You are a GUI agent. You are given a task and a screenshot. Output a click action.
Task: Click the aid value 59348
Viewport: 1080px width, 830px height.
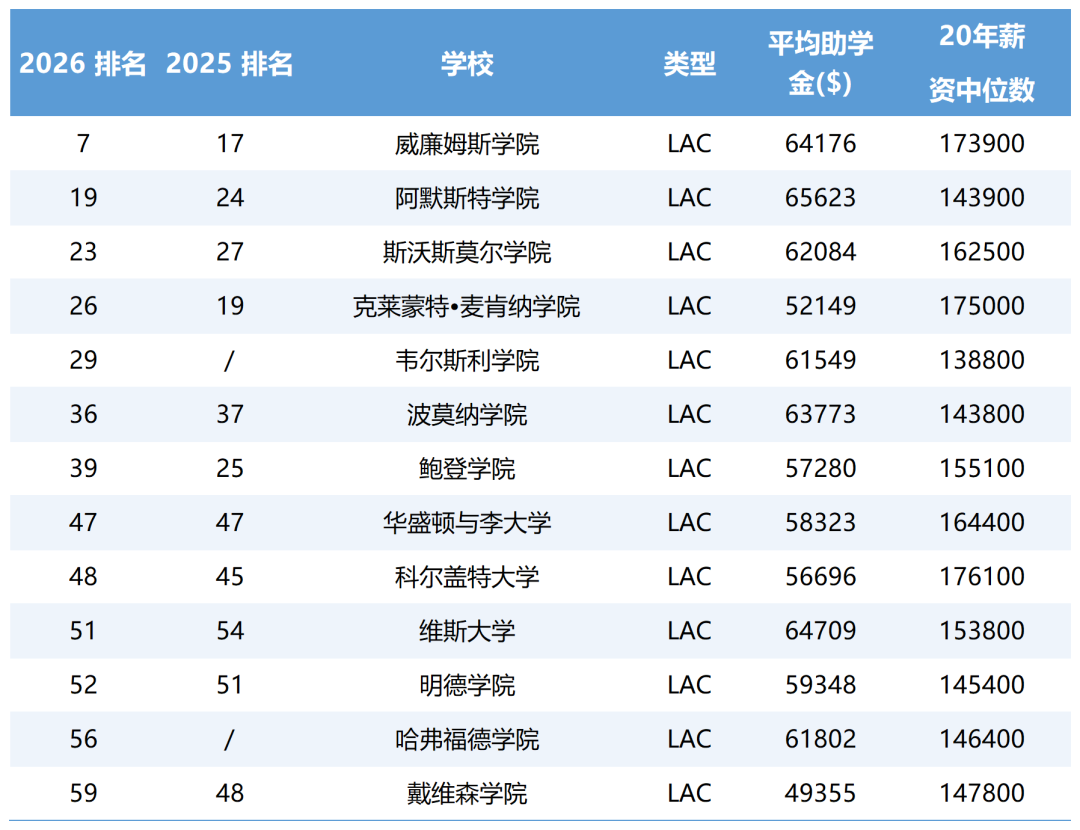tap(820, 685)
